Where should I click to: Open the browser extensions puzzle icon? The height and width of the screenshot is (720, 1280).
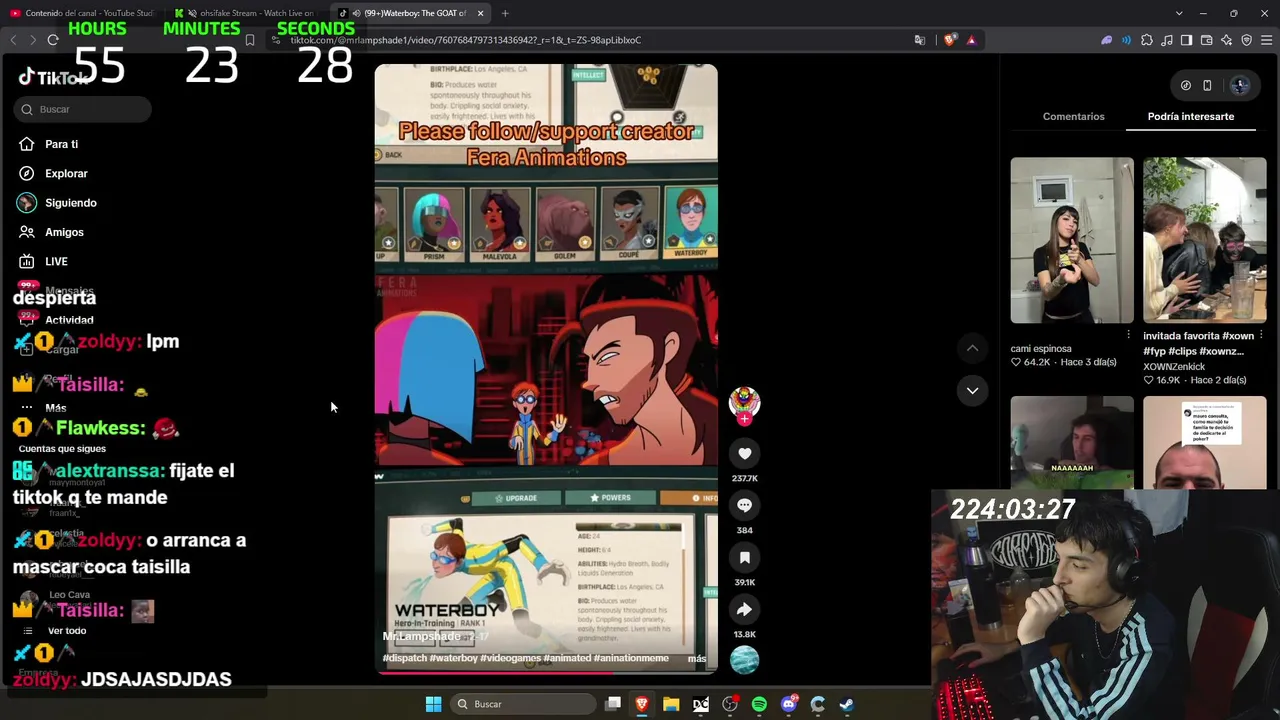[1147, 40]
